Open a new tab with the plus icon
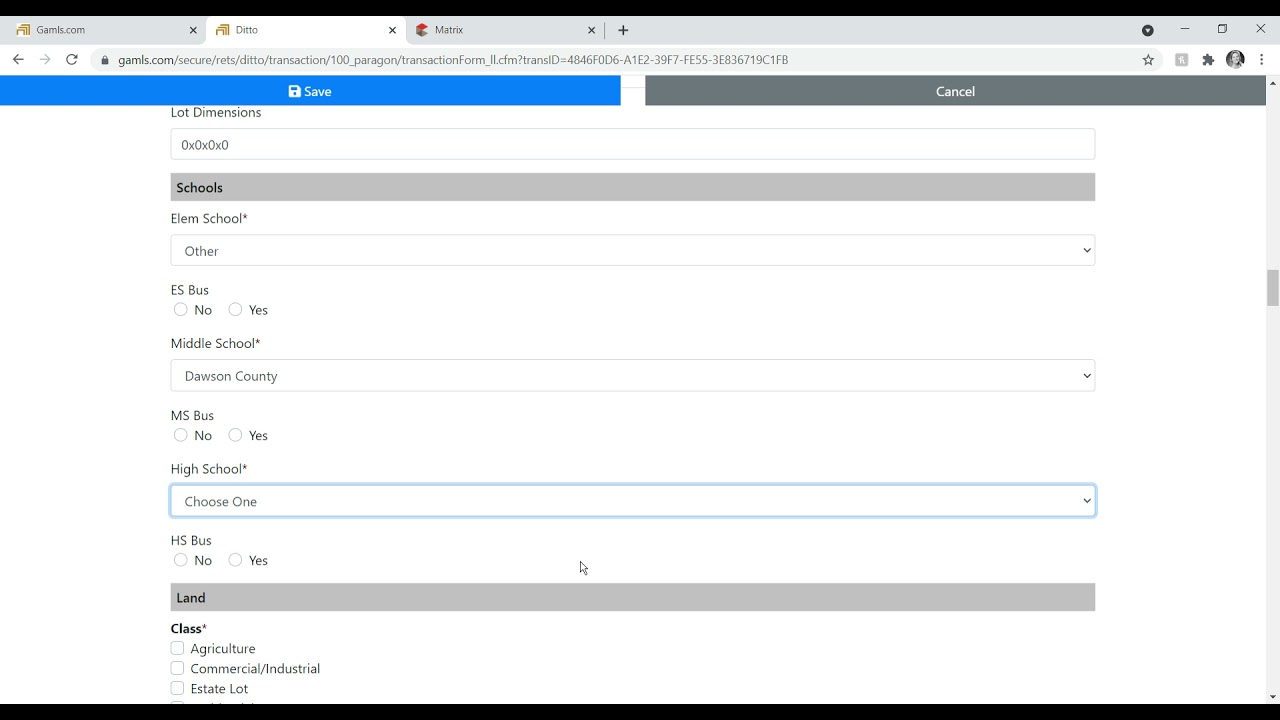Viewport: 1280px width, 720px height. 623,30
